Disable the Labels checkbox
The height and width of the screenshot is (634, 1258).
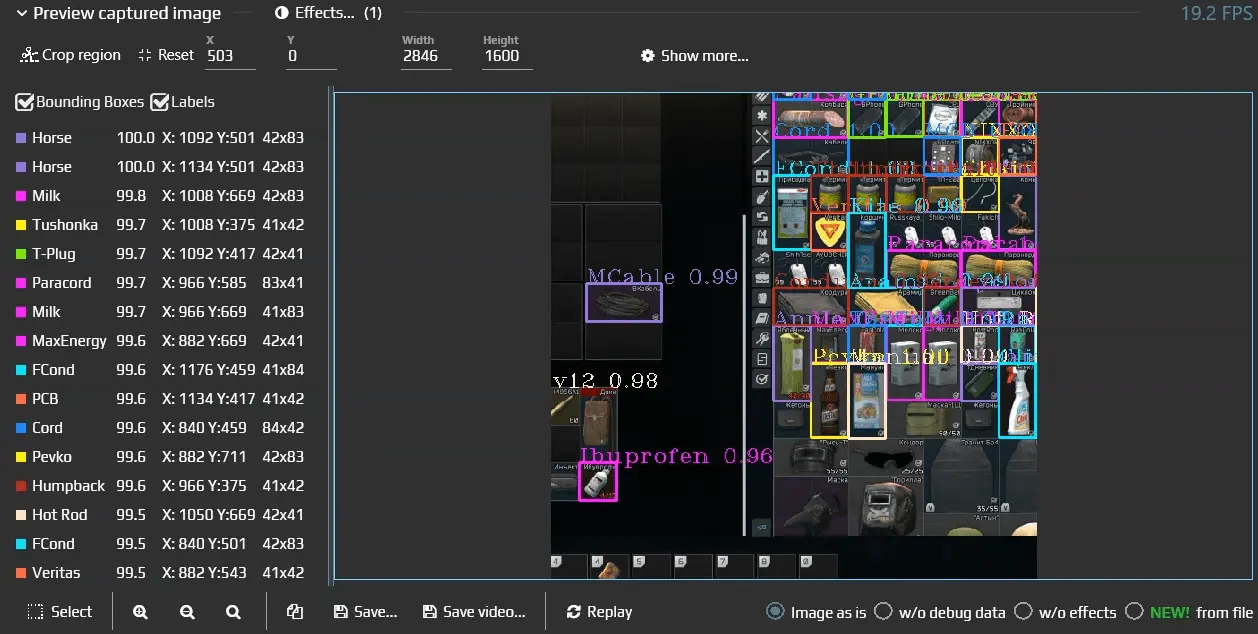pyautogui.click(x=160, y=101)
